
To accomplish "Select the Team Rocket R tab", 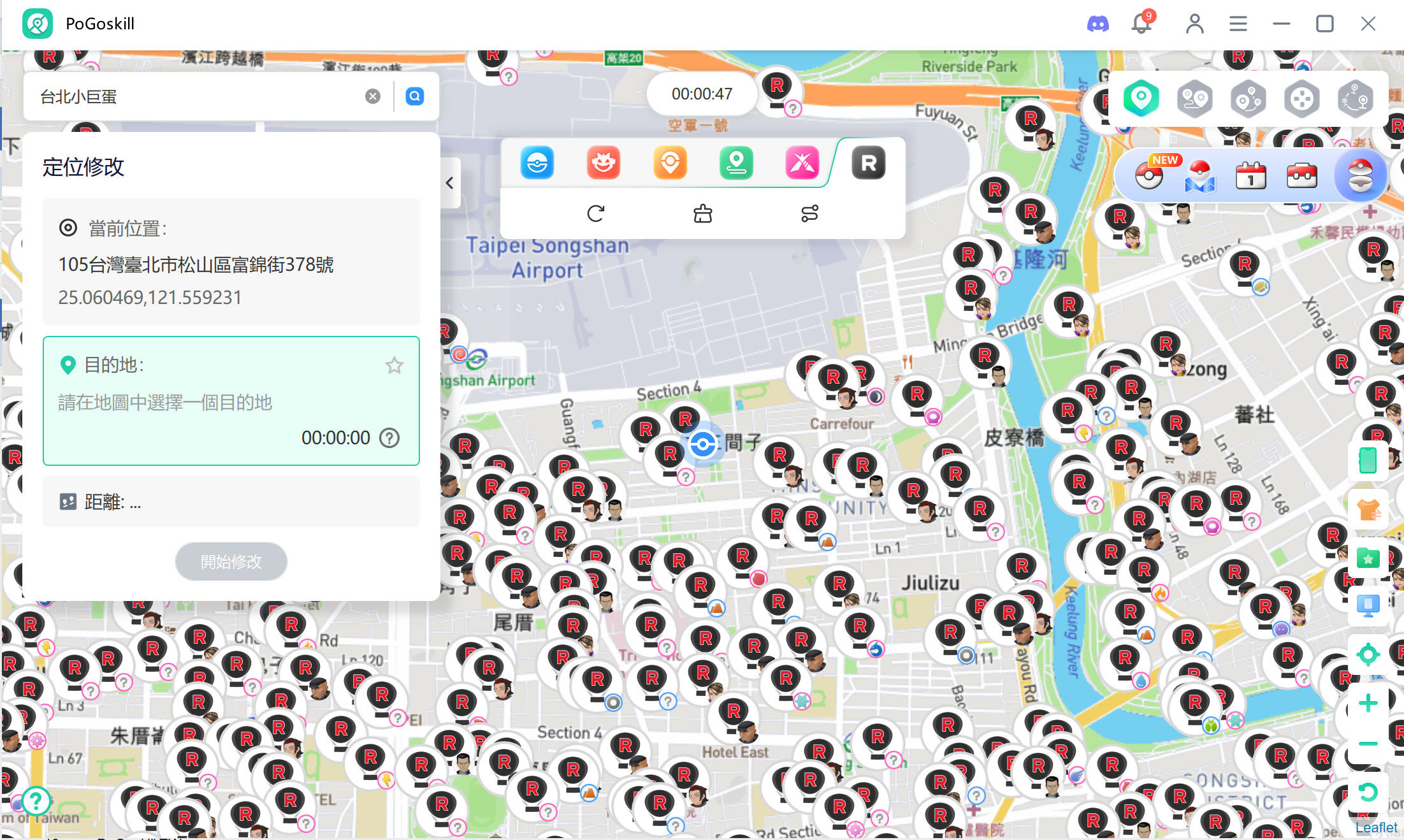I will tap(869, 163).
